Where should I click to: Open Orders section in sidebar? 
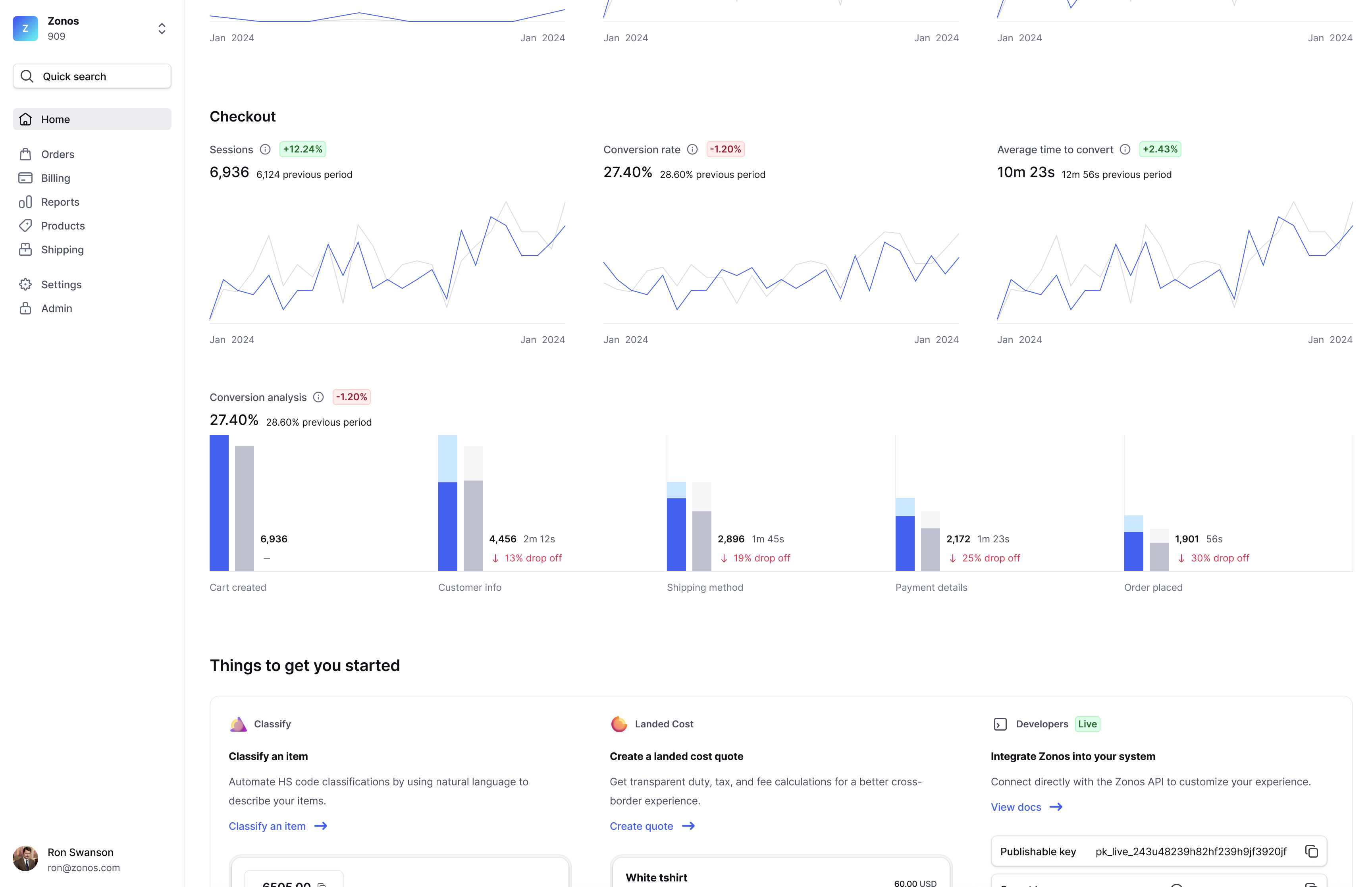click(57, 155)
